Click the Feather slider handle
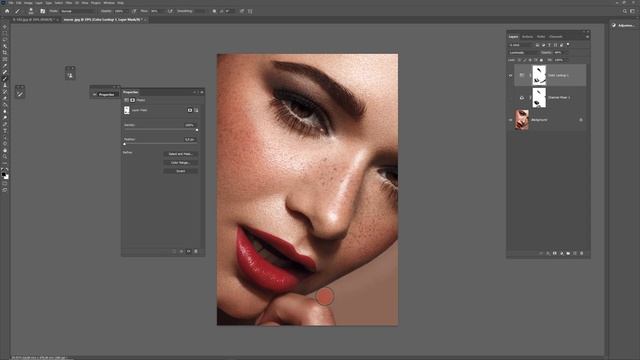The image size is (640, 360). pos(124,144)
